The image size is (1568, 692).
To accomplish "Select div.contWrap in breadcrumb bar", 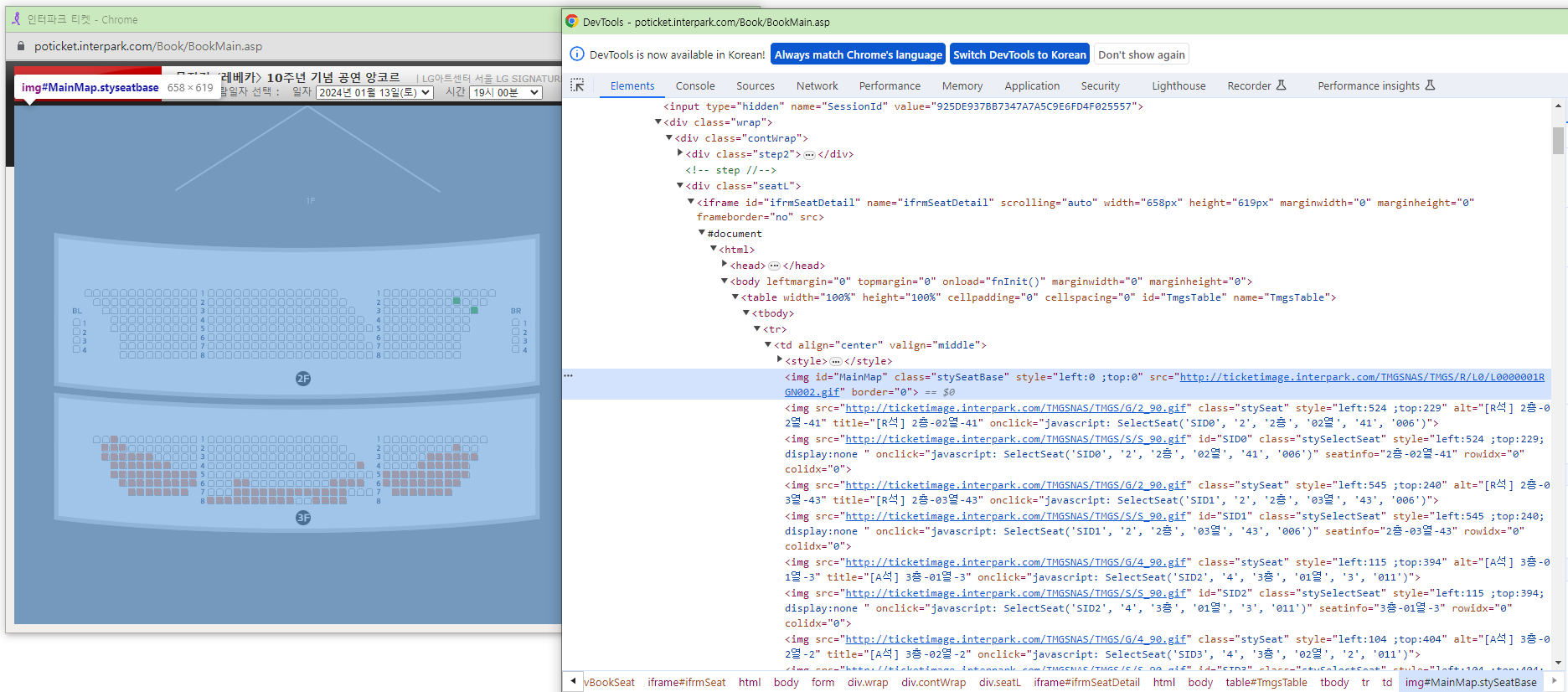I will coord(933,682).
